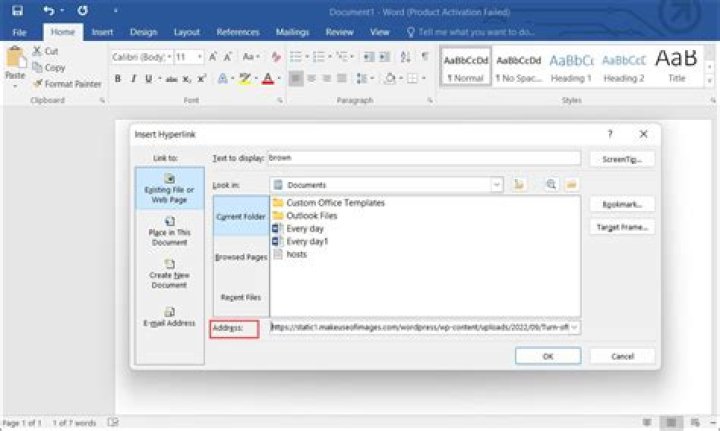The width and height of the screenshot is (720, 431).
Task: Expand the Address history dropdown
Action: [x=574, y=327]
